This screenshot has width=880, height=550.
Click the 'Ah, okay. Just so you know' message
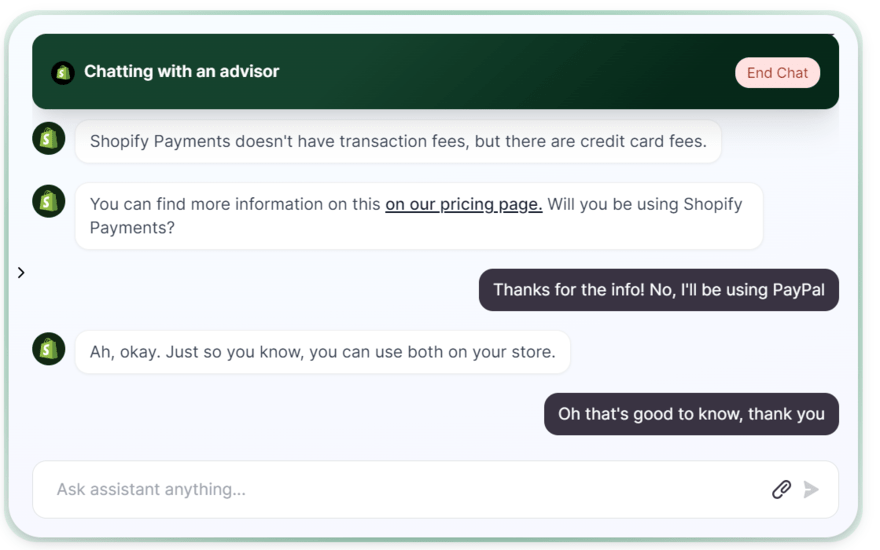click(323, 352)
